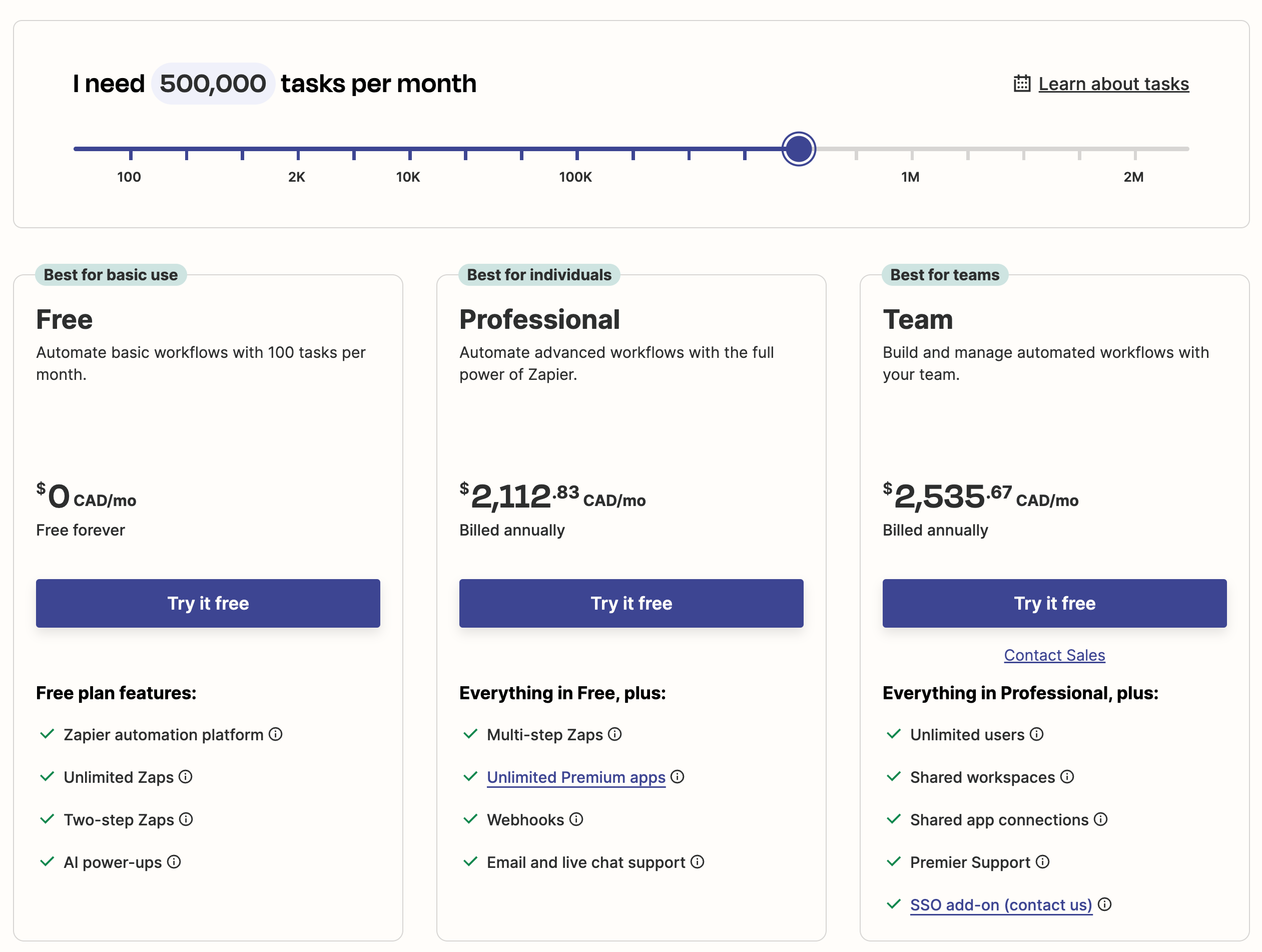The height and width of the screenshot is (952, 1262).
Task: Set the tasks slider to 1M mark
Action: 912,150
